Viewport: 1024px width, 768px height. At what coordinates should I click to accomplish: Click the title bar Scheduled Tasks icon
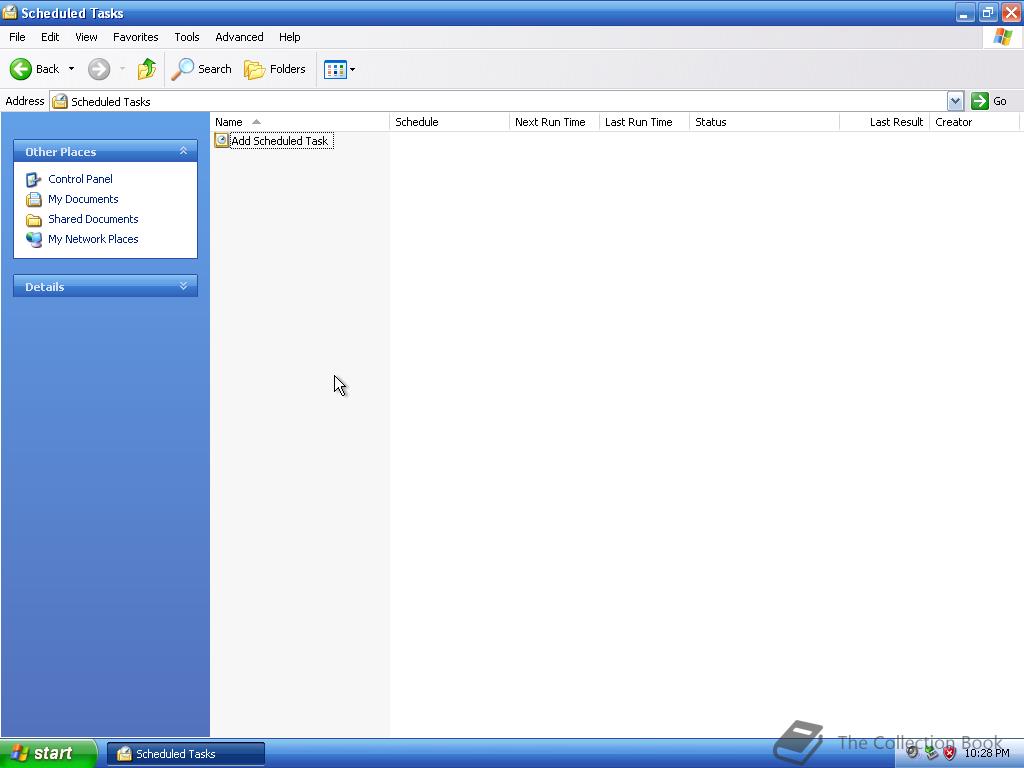click(10, 12)
